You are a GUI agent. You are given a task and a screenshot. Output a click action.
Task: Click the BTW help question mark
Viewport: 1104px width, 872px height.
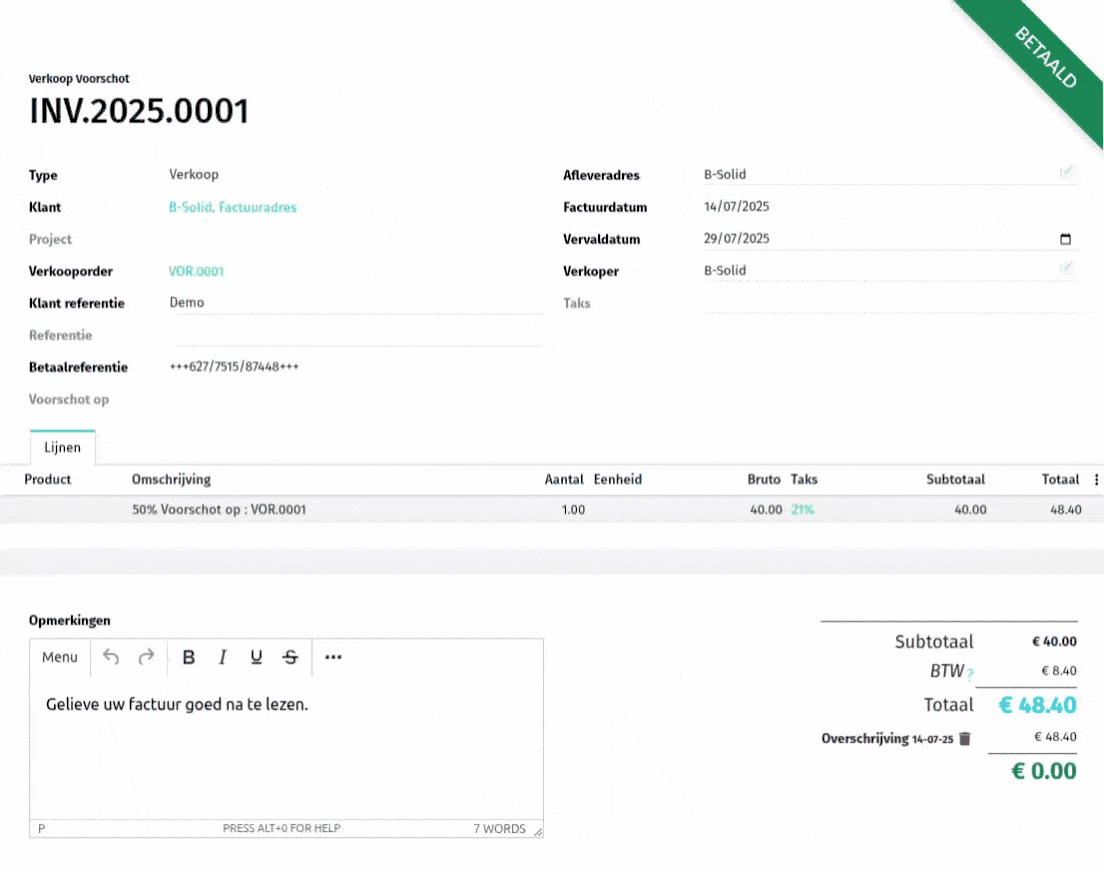click(x=970, y=674)
